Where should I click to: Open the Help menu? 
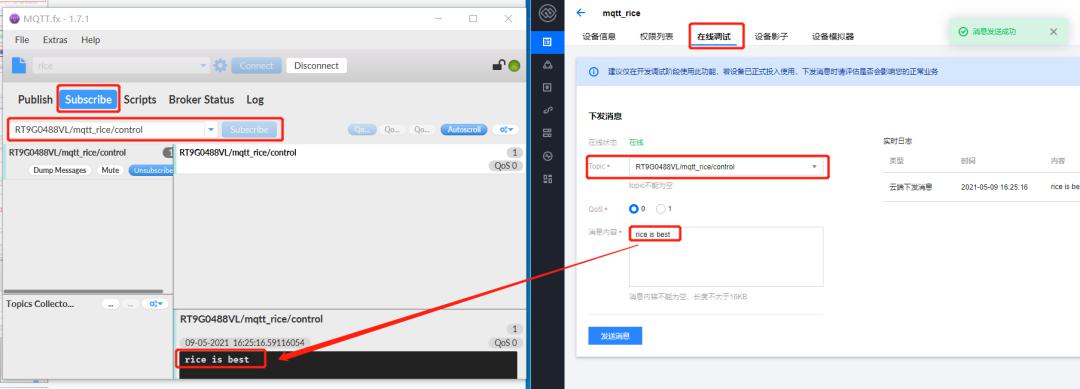click(90, 40)
